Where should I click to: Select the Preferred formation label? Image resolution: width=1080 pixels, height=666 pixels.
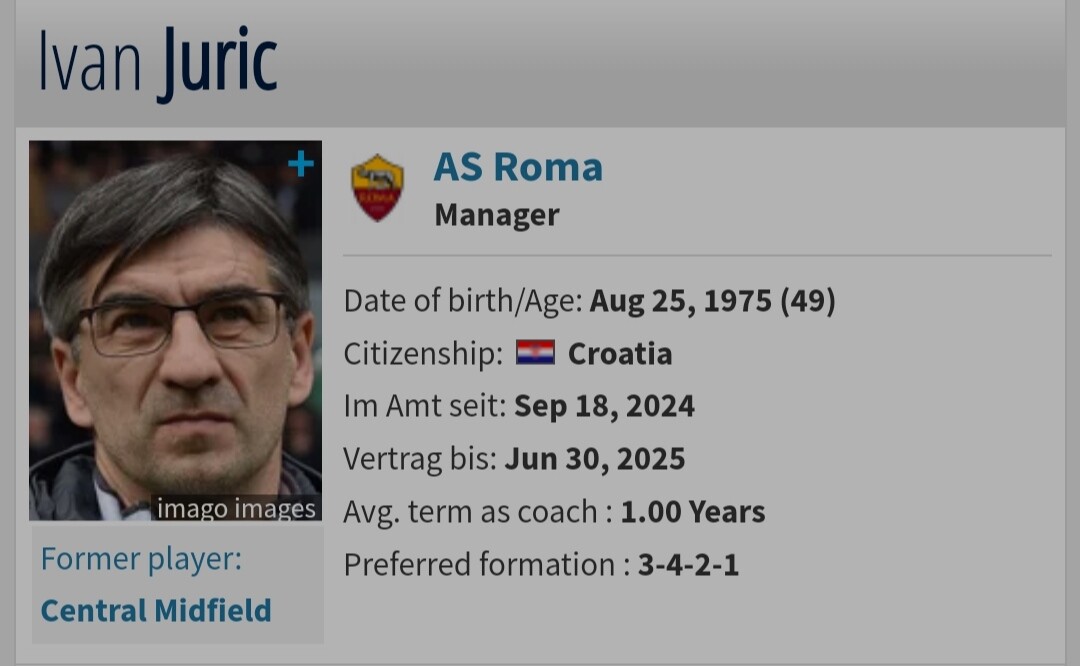[x=486, y=565]
